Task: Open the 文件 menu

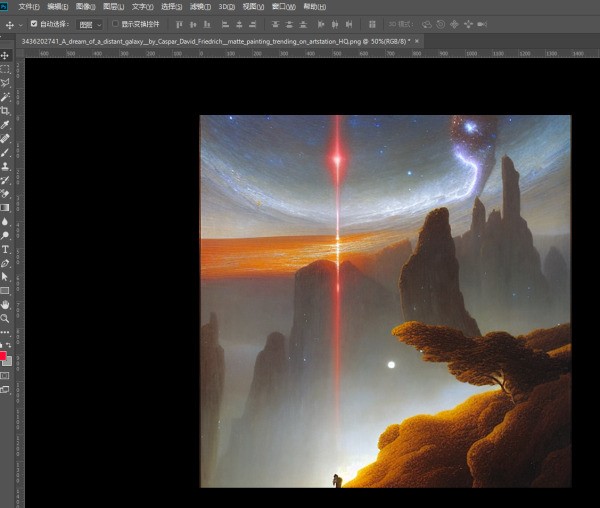Action: (28, 6)
